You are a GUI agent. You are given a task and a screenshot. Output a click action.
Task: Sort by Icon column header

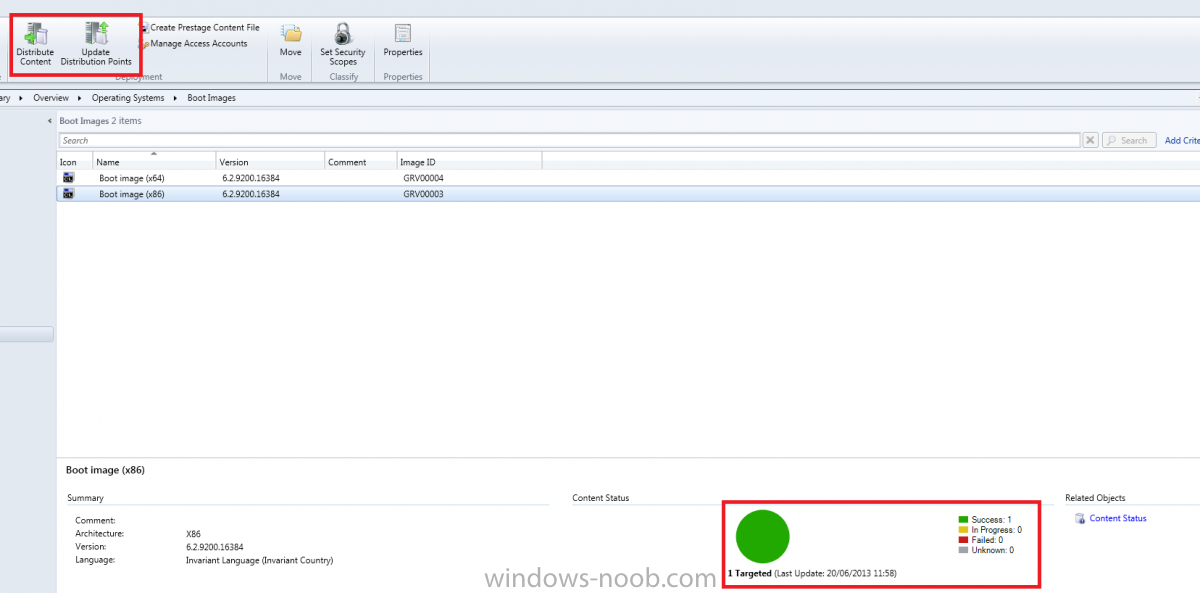coord(75,162)
